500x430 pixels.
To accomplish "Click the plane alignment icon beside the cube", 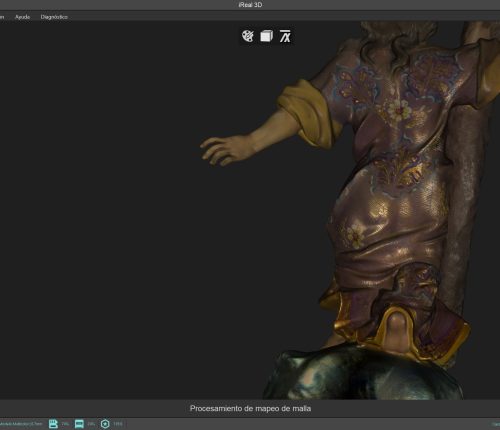I will 285,36.
